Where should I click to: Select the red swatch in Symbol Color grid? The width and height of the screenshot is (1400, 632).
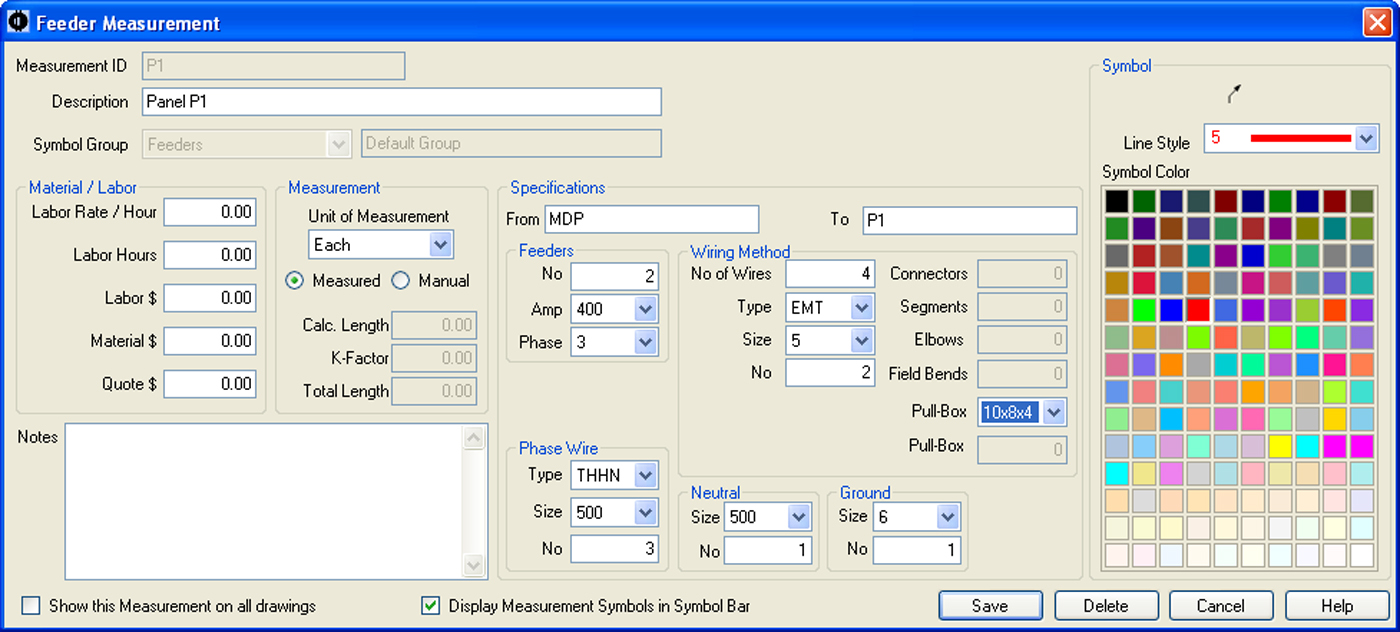coord(1198,309)
